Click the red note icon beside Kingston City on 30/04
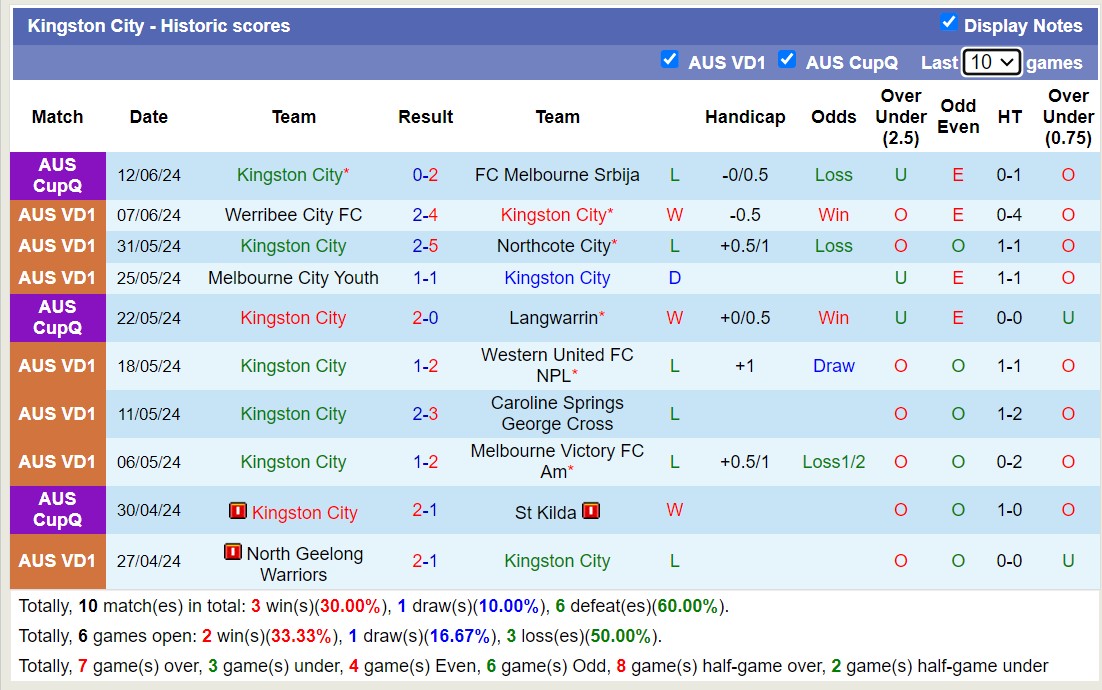This screenshot has width=1102, height=690. click(x=238, y=510)
